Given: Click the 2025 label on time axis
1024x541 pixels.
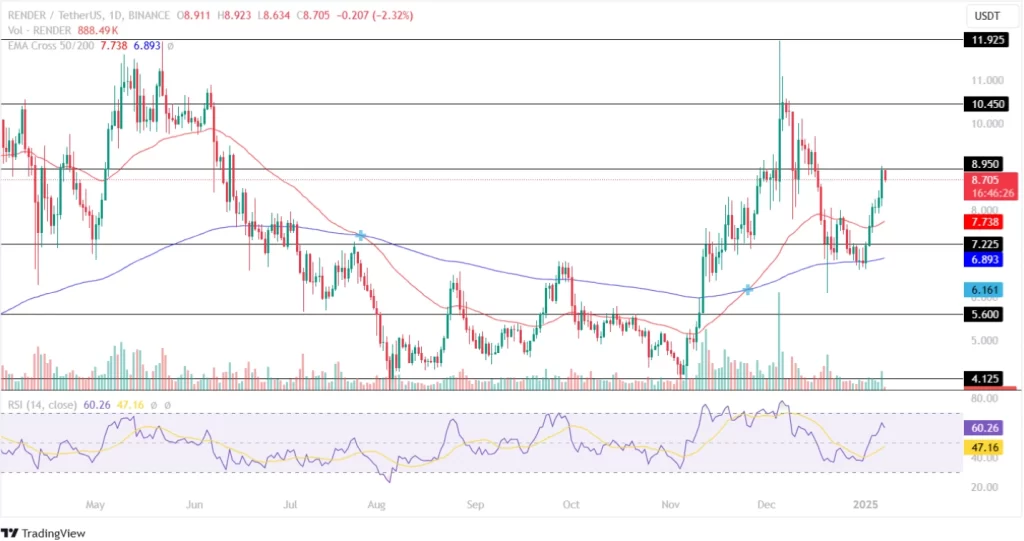Looking at the screenshot, I should point(866,505).
